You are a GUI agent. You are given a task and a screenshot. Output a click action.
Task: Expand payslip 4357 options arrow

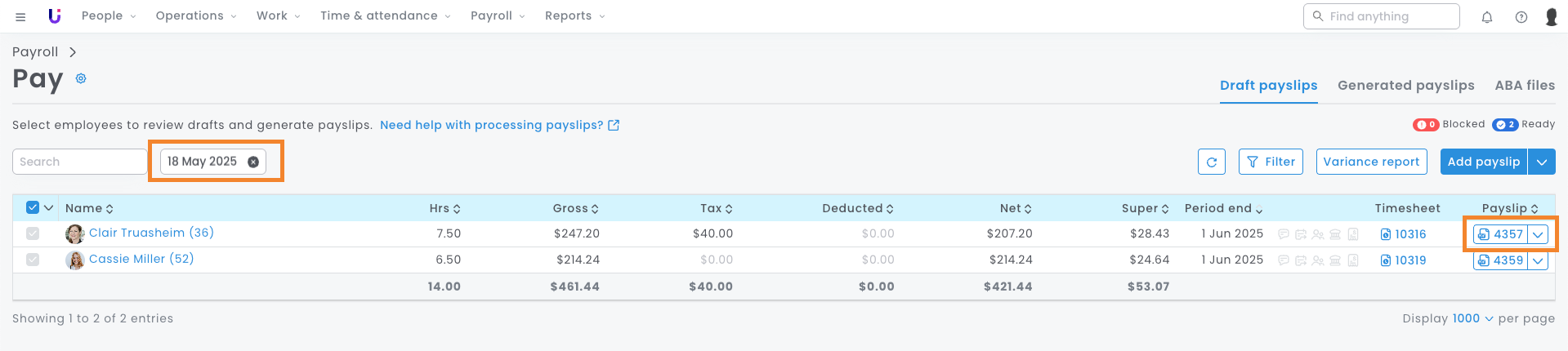(x=1538, y=234)
